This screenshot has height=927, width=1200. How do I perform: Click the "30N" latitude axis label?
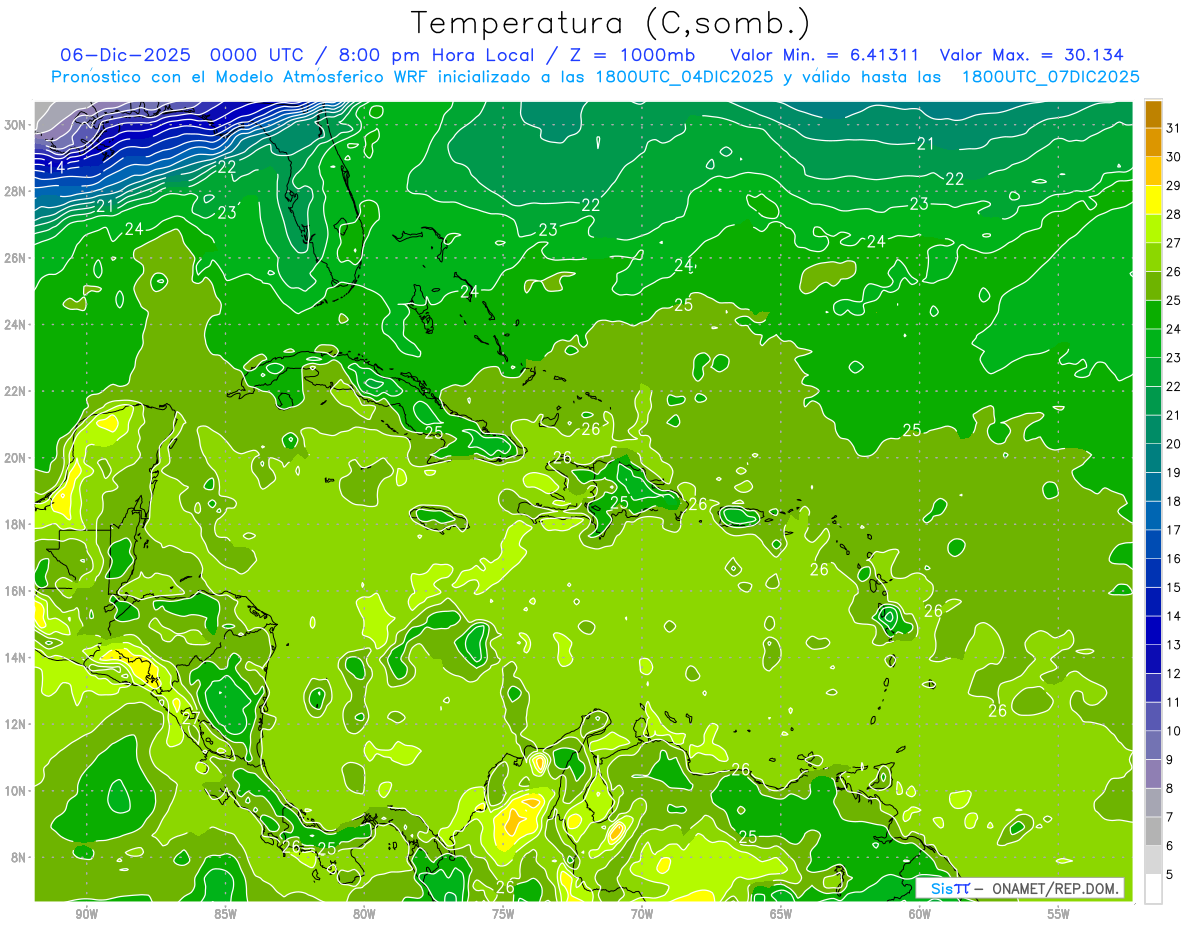(17, 125)
